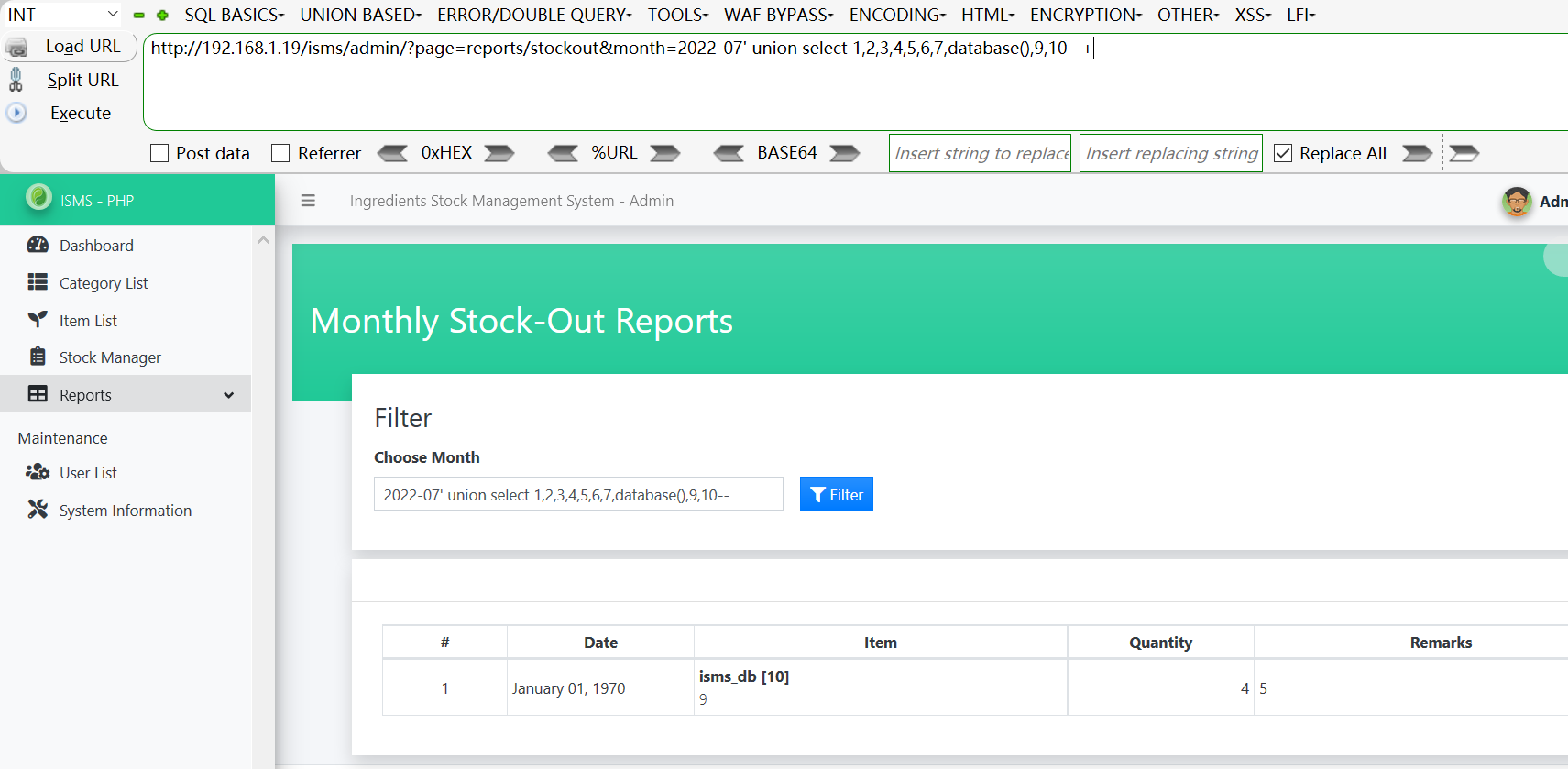Open the ERROR/DOUBLE QUERY menu

point(534,15)
